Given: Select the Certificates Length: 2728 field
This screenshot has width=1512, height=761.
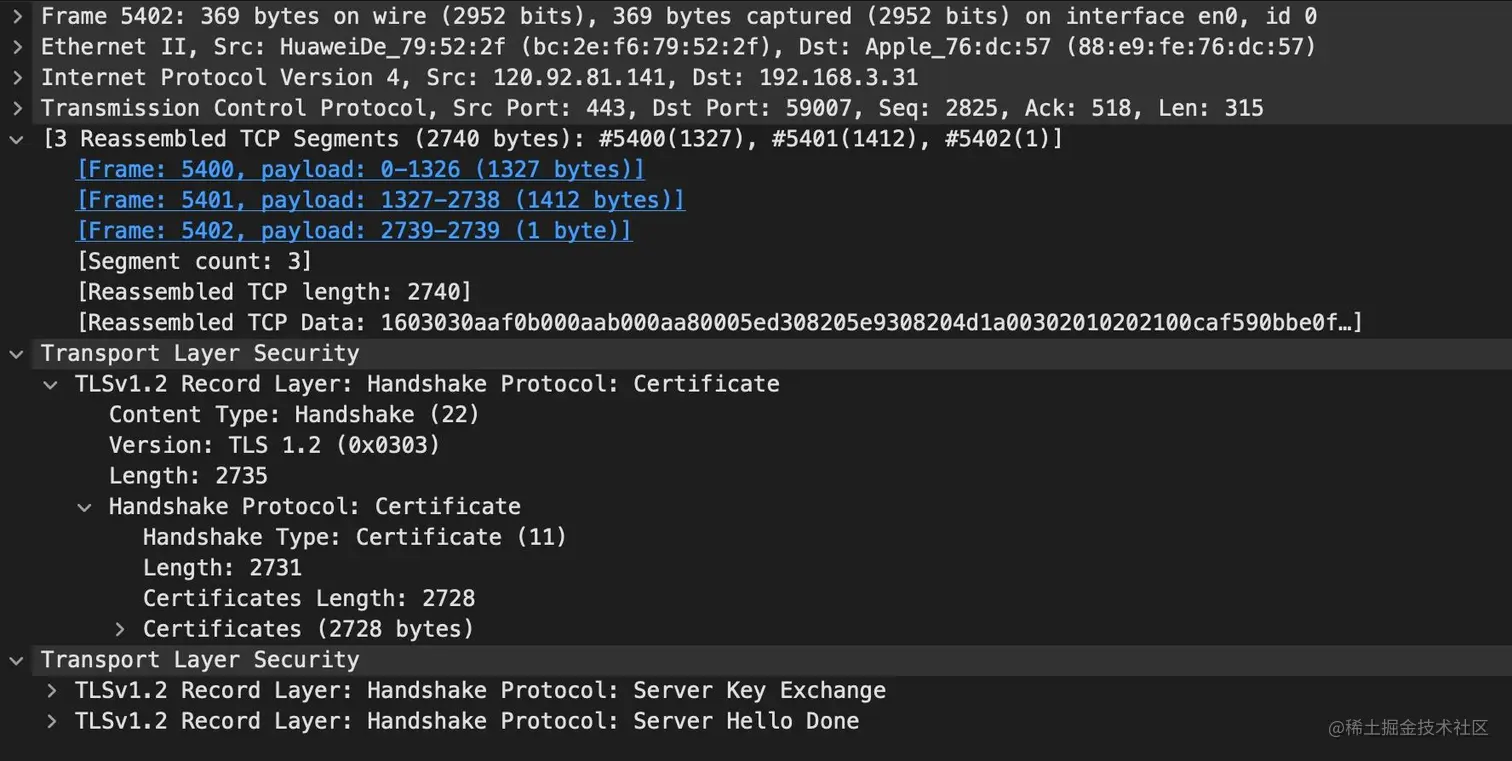Looking at the screenshot, I should [x=310, y=598].
